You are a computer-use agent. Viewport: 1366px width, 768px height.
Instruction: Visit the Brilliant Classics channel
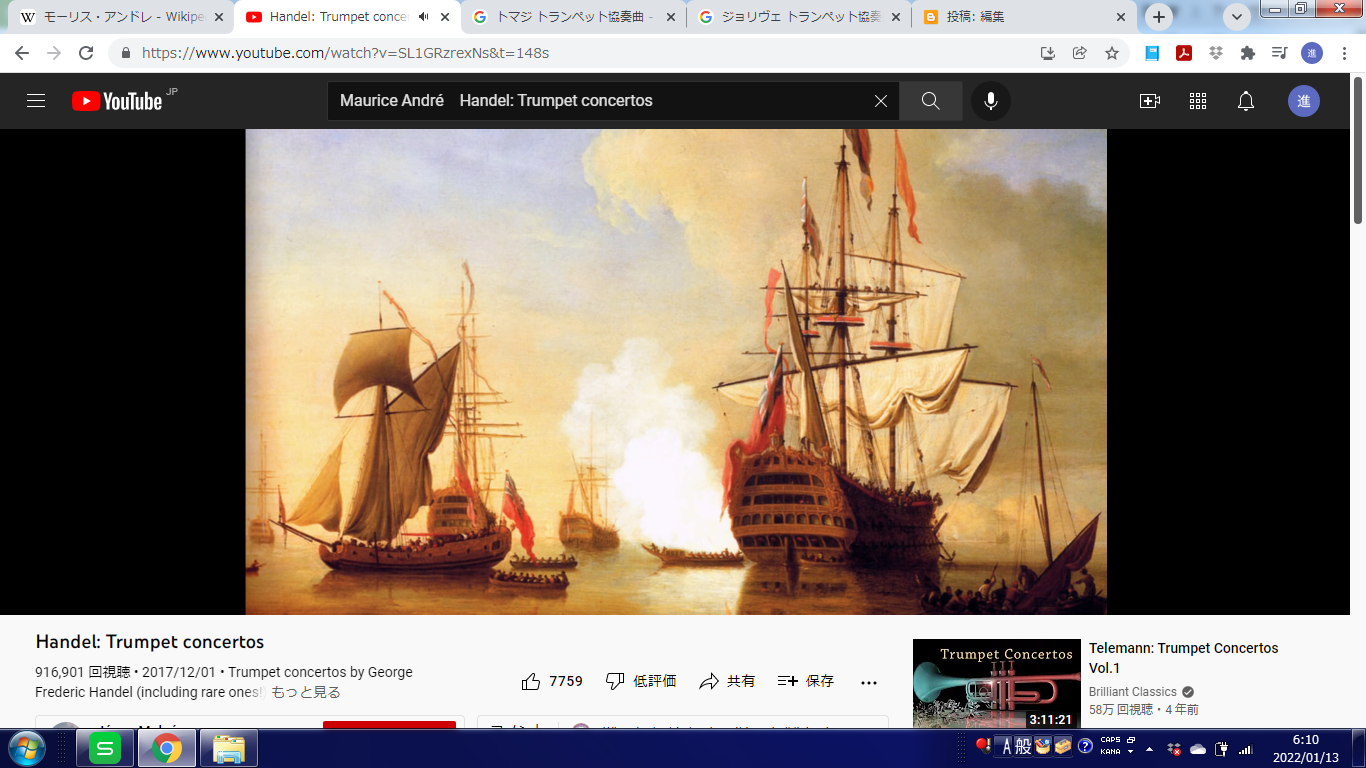(x=1132, y=692)
